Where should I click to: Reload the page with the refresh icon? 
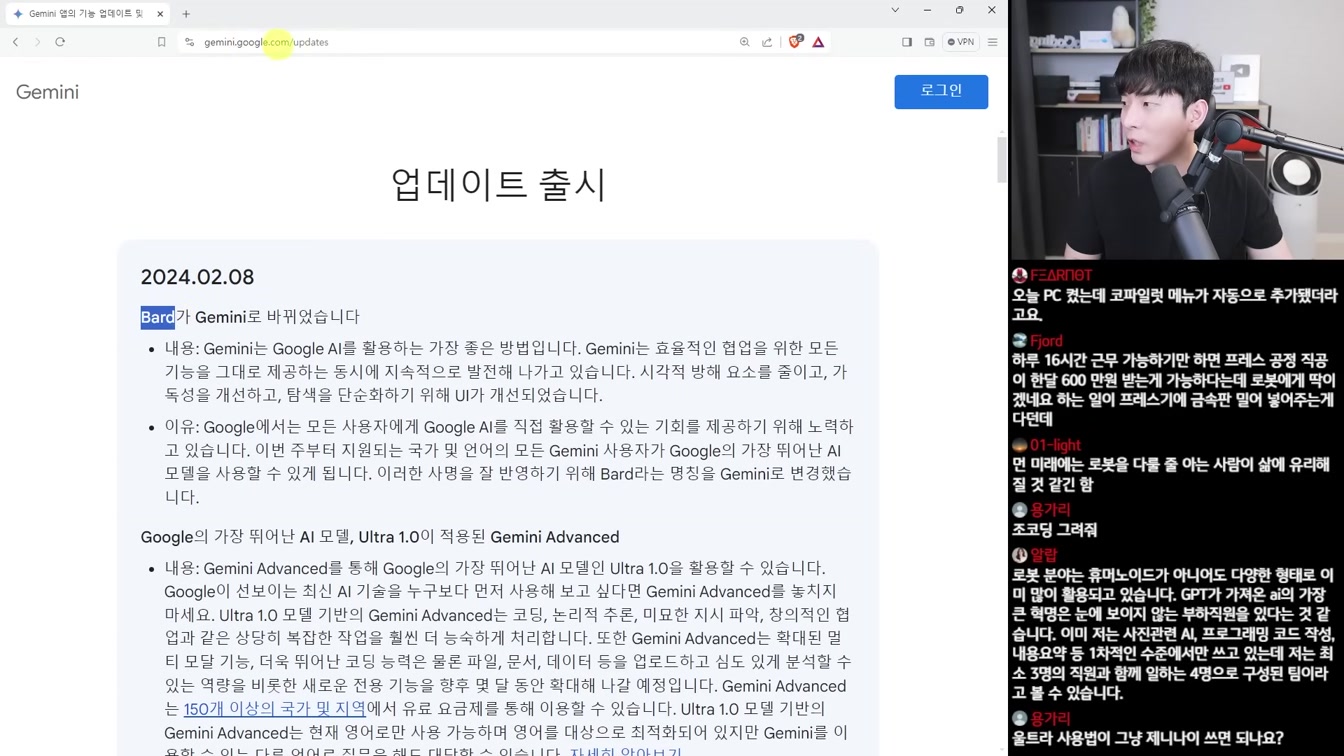click(x=60, y=42)
